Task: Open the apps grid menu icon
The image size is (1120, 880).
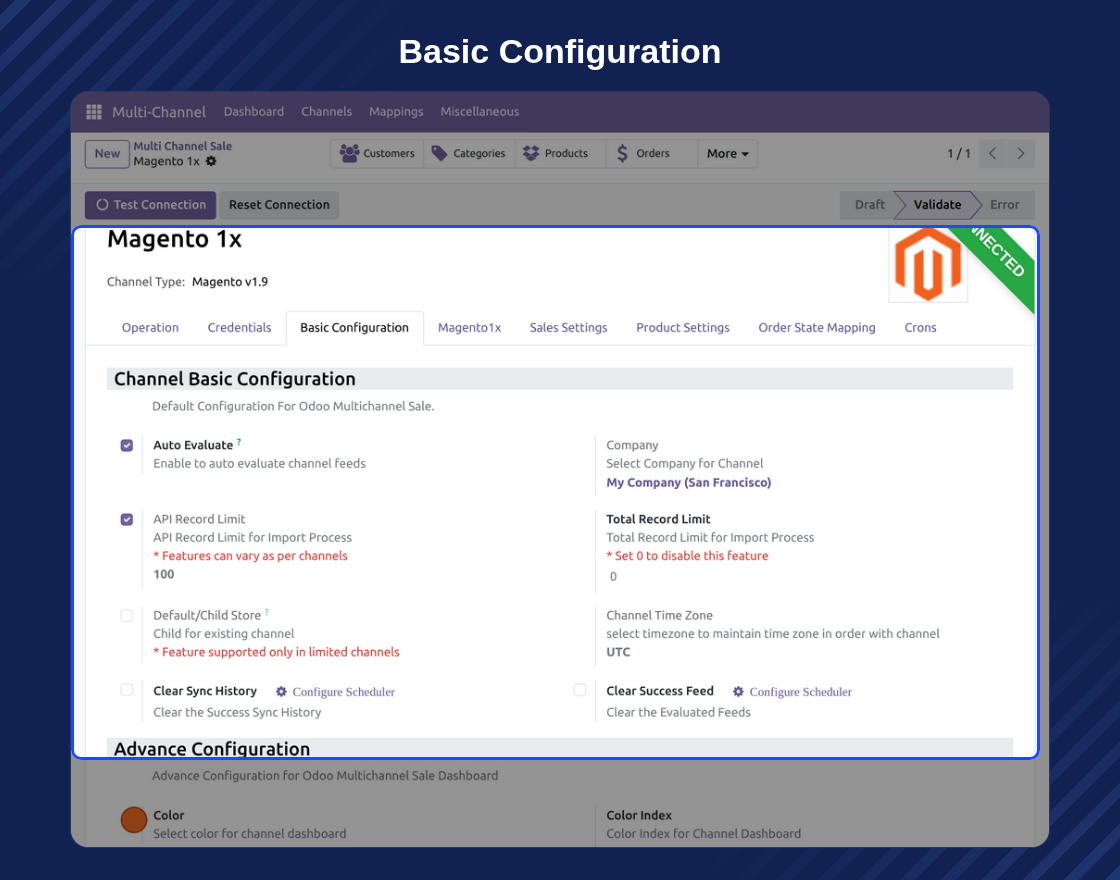Action: (x=94, y=111)
